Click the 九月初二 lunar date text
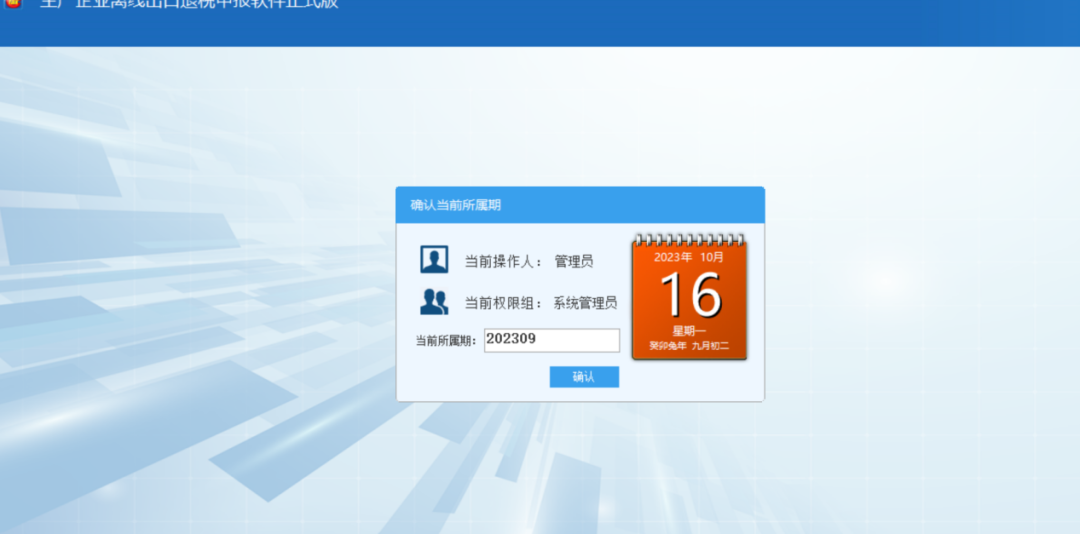Screen dimensions: 1080x534 (x=711, y=346)
